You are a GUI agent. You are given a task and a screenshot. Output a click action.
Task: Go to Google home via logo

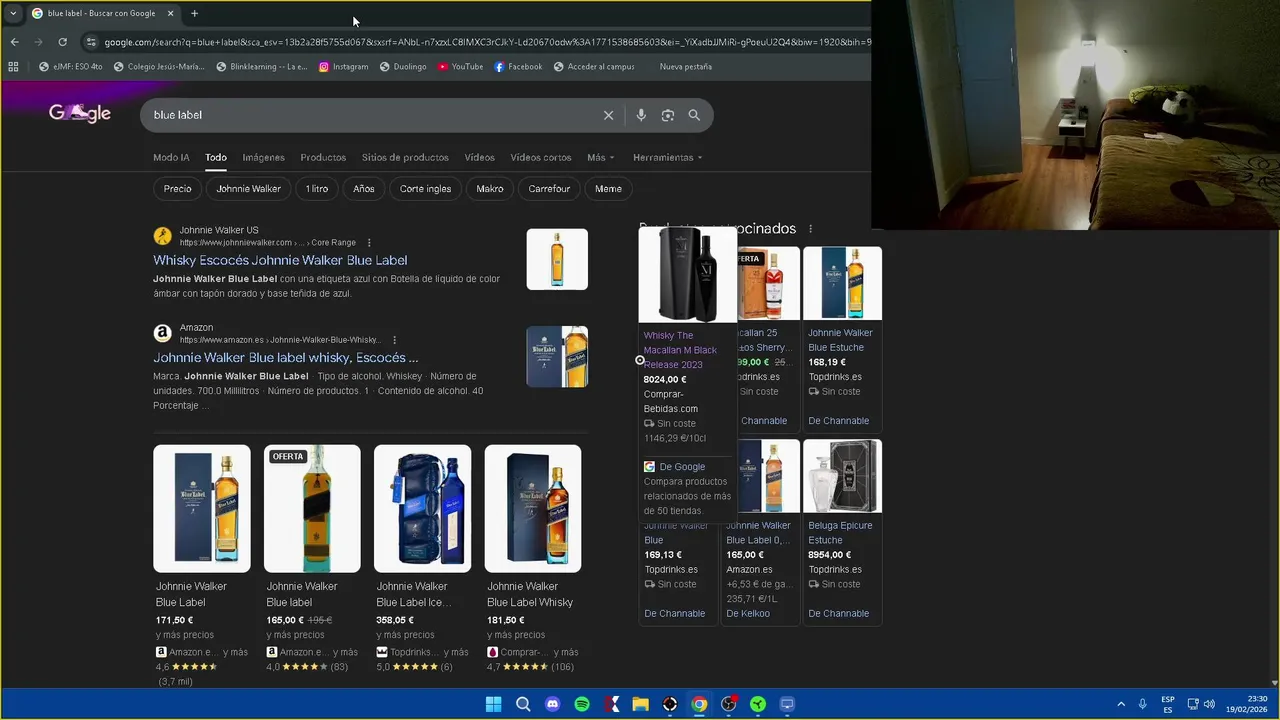tap(80, 113)
